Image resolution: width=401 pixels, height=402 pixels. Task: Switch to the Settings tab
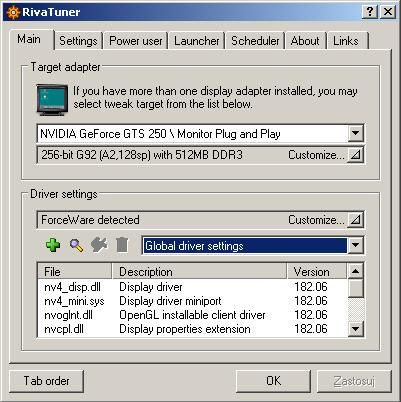[x=78, y=41]
